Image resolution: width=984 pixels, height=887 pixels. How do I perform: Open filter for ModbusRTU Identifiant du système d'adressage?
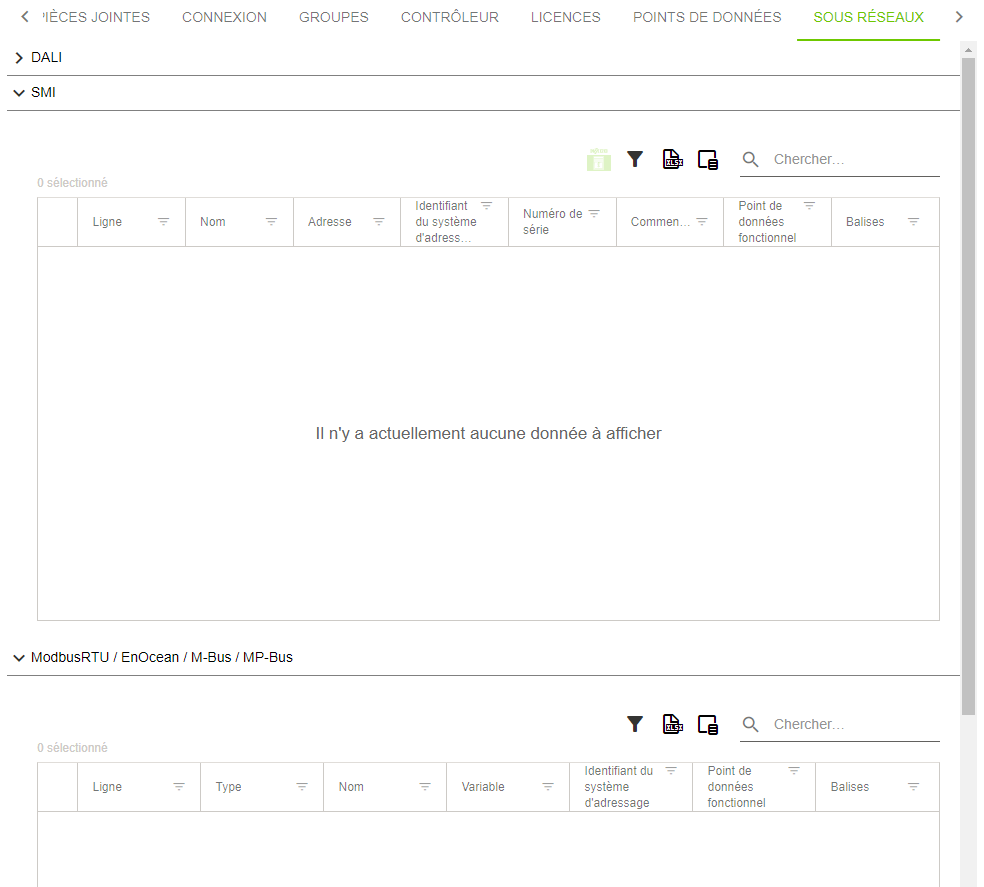point(671,770)
